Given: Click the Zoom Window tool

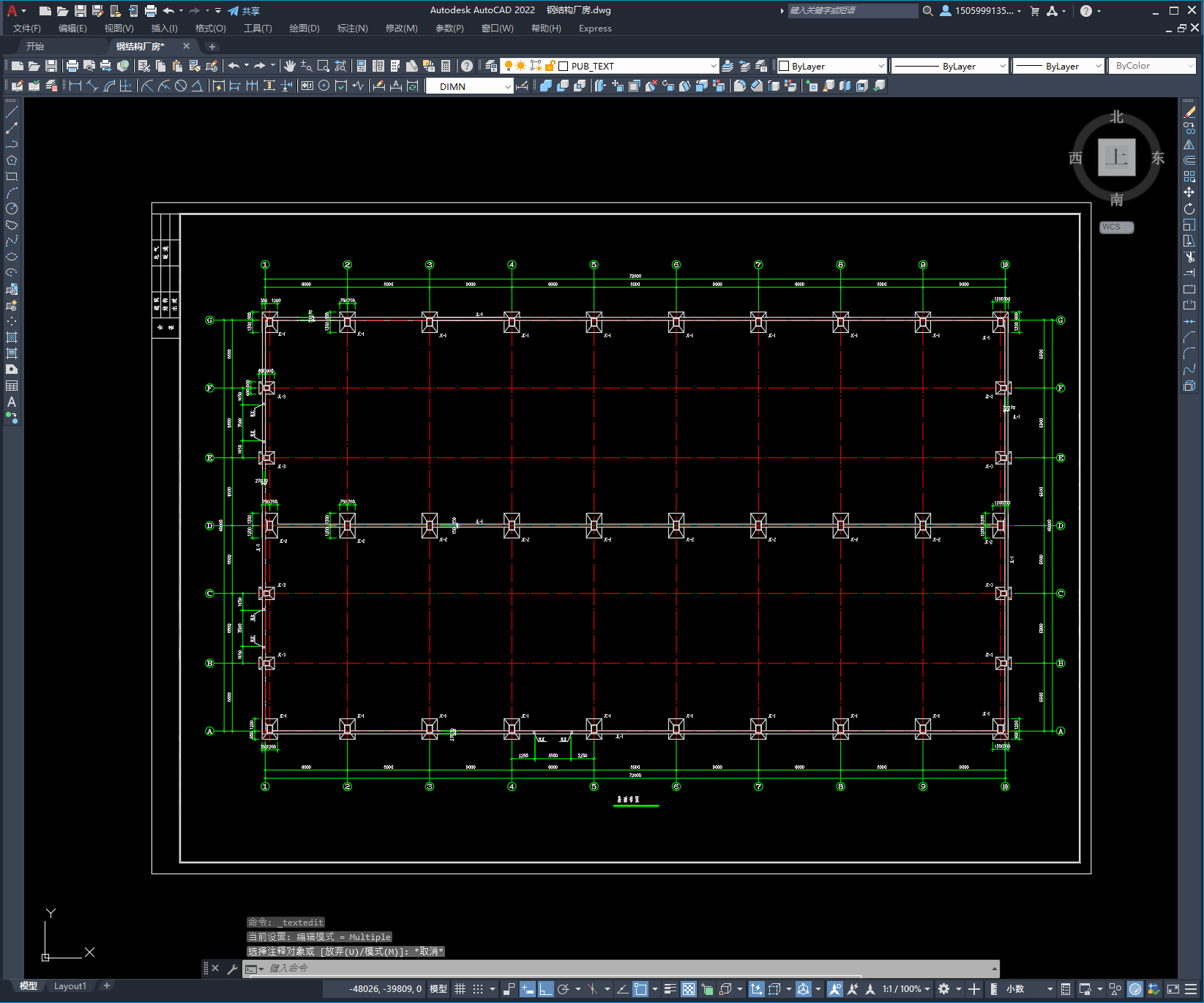Looking at the screenshot, I should pos(323,66).
